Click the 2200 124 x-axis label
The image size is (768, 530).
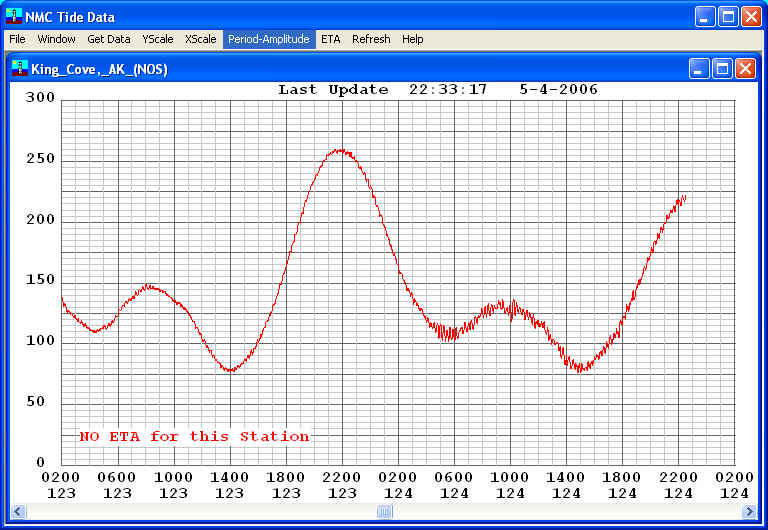pyautogui.click(x=678, y=485)
